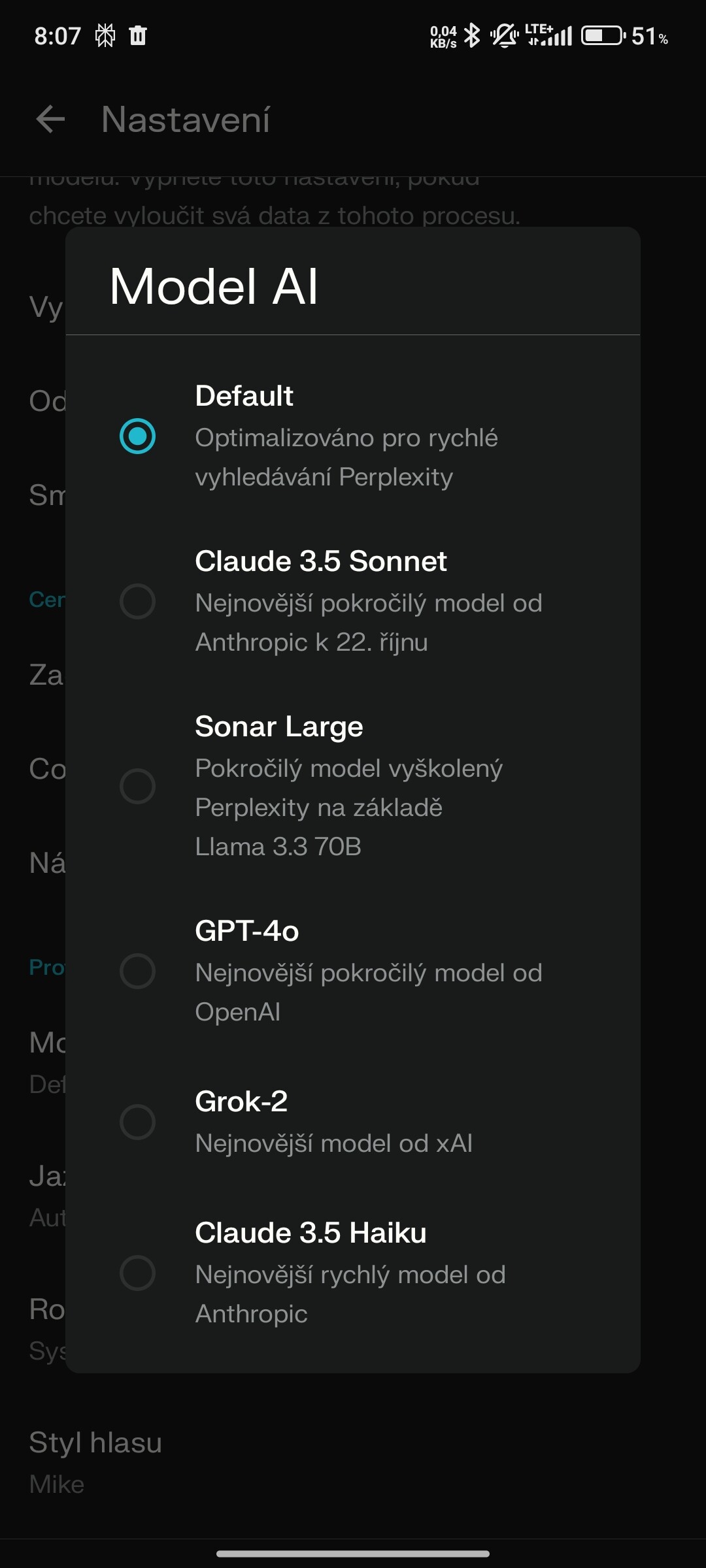This screenshot has height=1568, width=706.
Task: Tap the GPT-4o model name label
Action: tap(247, 931)
